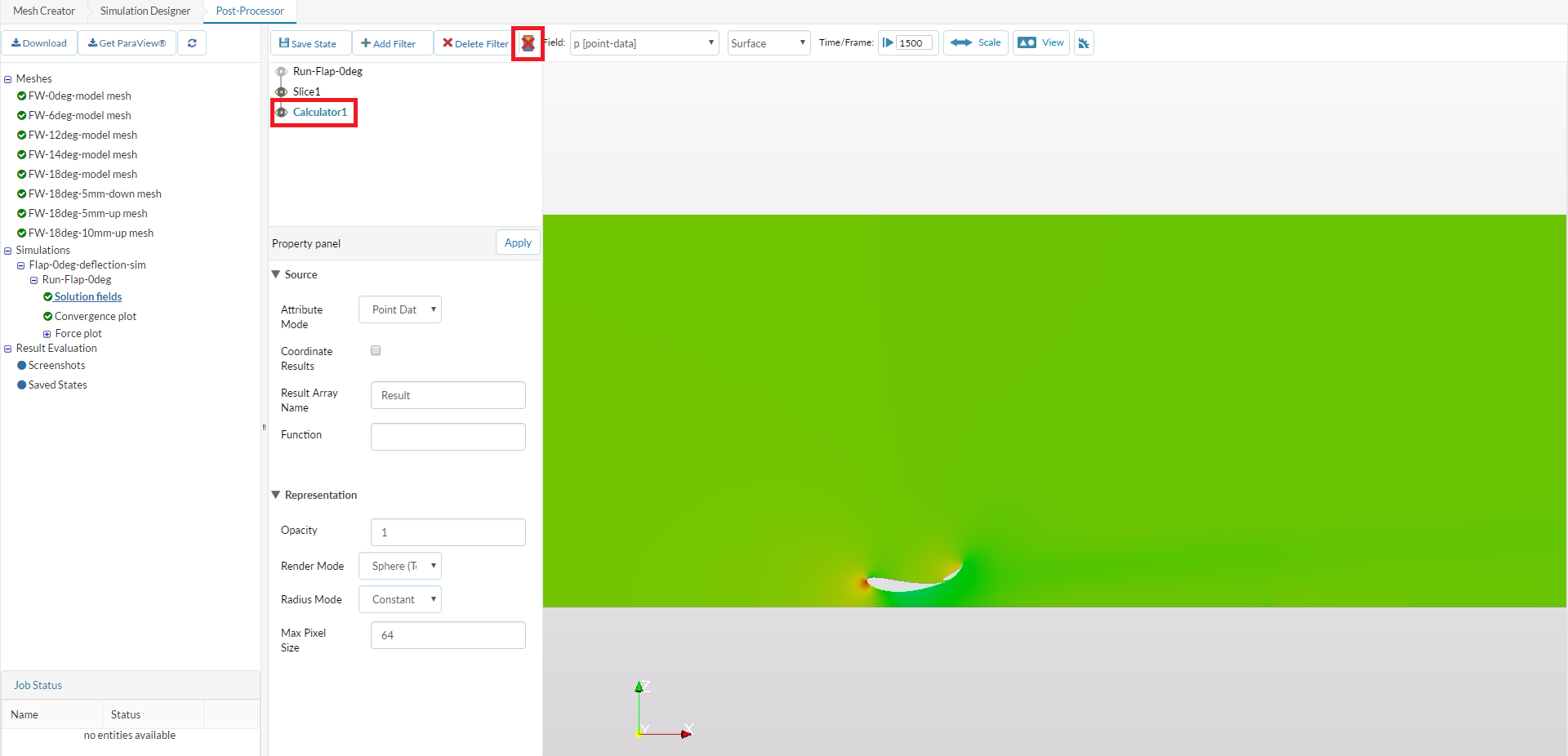Expand the Force plot node
The image size is (1568, 756).
47,335
